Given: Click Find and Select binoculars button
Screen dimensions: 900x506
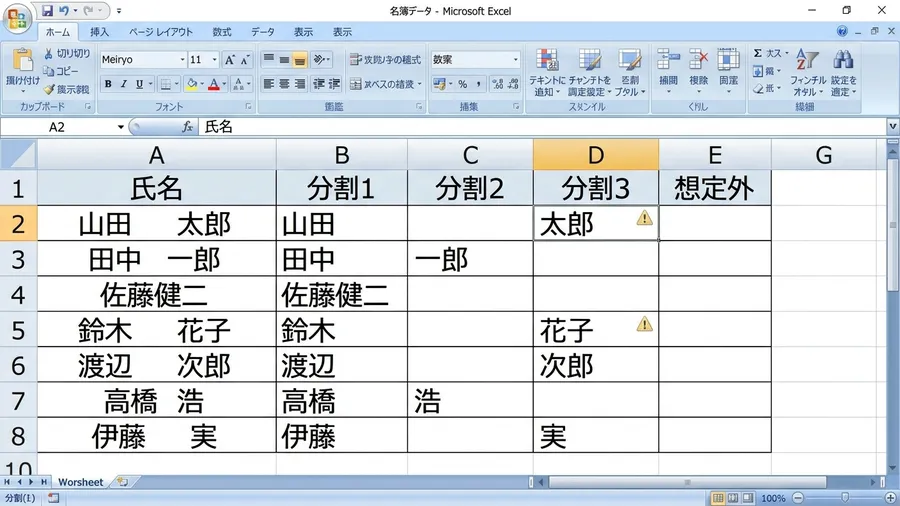Looking at the screenshot, I should [843, 72].
